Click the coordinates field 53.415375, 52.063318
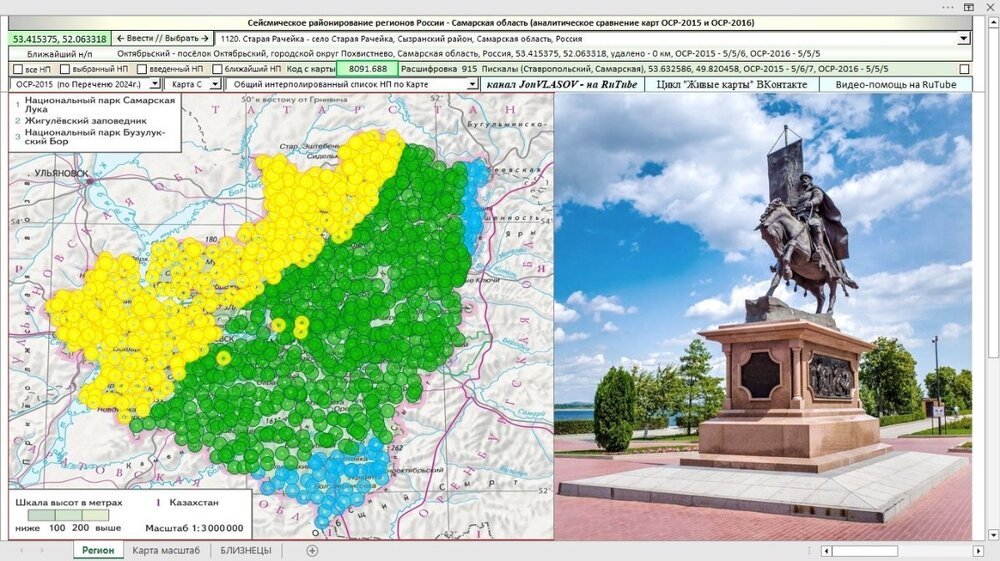 pos(60,39)
